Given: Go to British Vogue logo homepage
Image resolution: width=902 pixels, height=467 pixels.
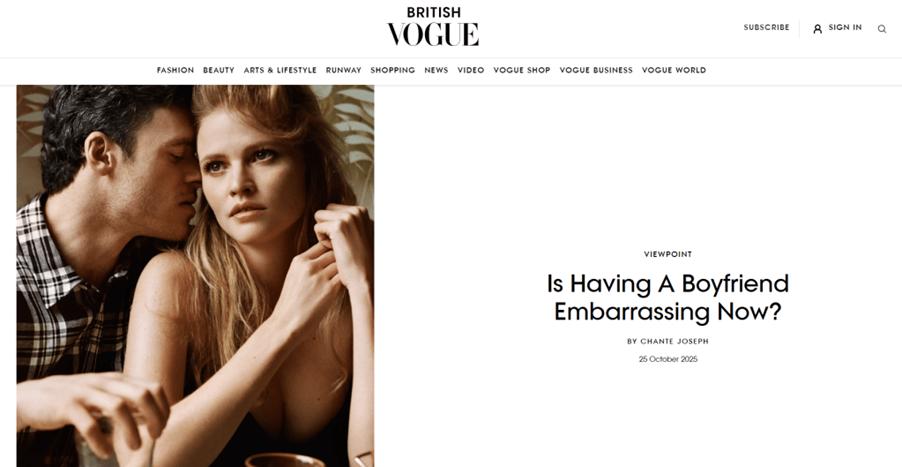Looking at the screenshot, I should [x=433, y=26].
